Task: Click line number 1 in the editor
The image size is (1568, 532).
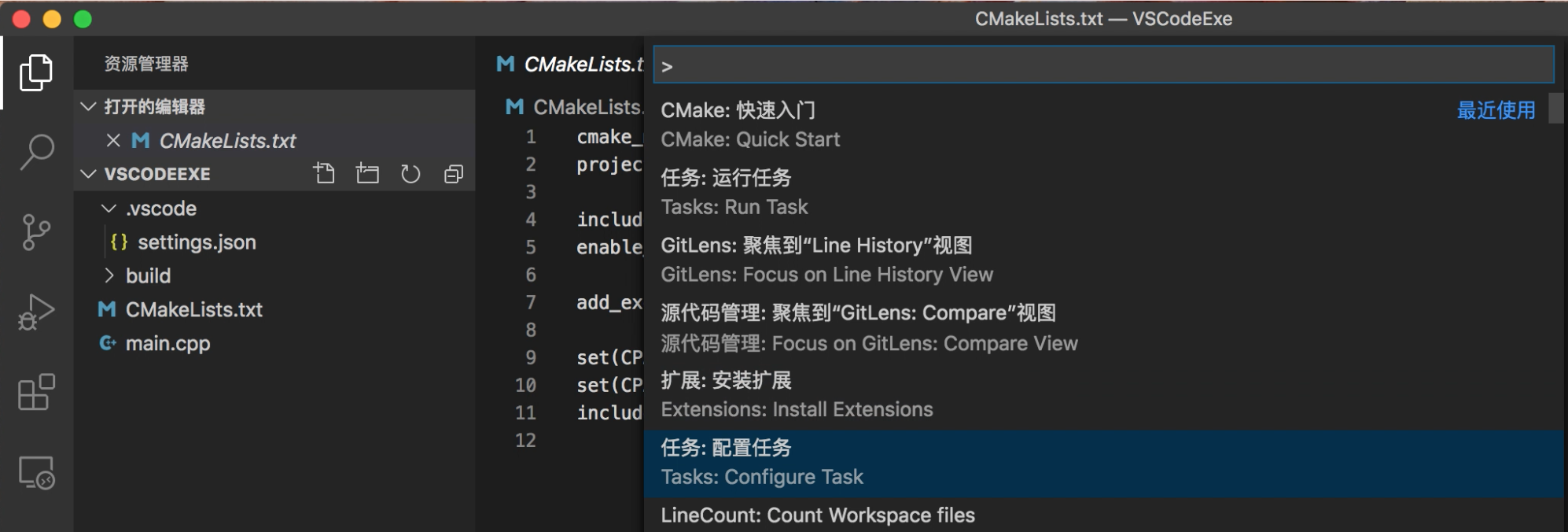Action: [531, 137]
